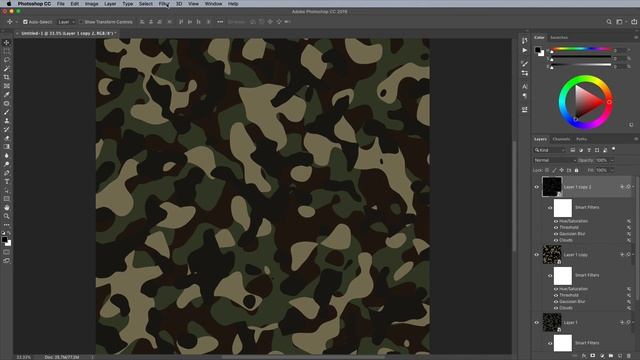Viewport: 640px width, 360px height.
Task: Open the Actions play icon in dock
Action: 524,50
